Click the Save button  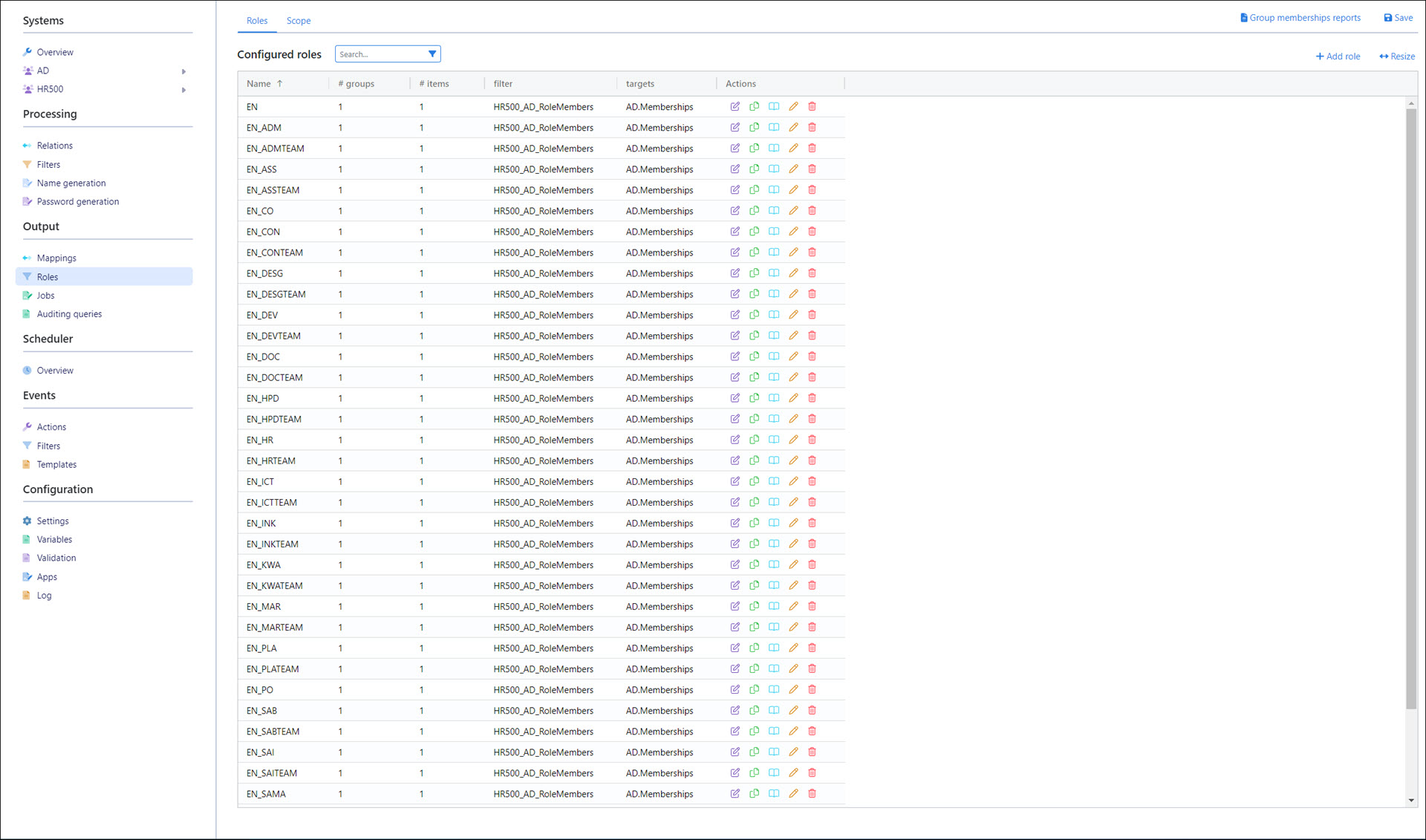pyautogui.click(x=1398, y=18)
